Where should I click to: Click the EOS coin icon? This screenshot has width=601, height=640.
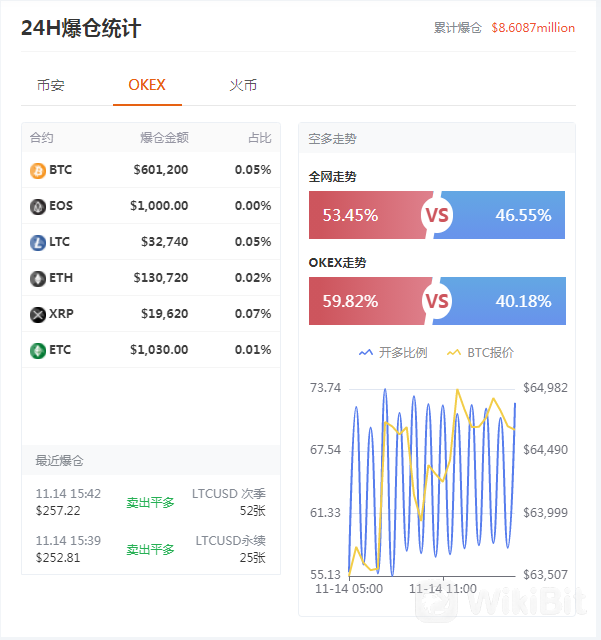38,207
